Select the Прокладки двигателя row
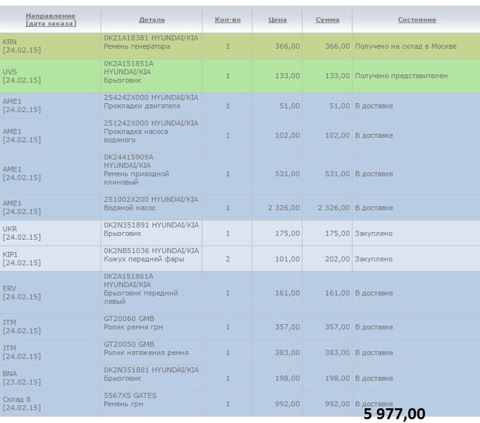Viewport: 480px width, 423px height. (x=240, y=106)
